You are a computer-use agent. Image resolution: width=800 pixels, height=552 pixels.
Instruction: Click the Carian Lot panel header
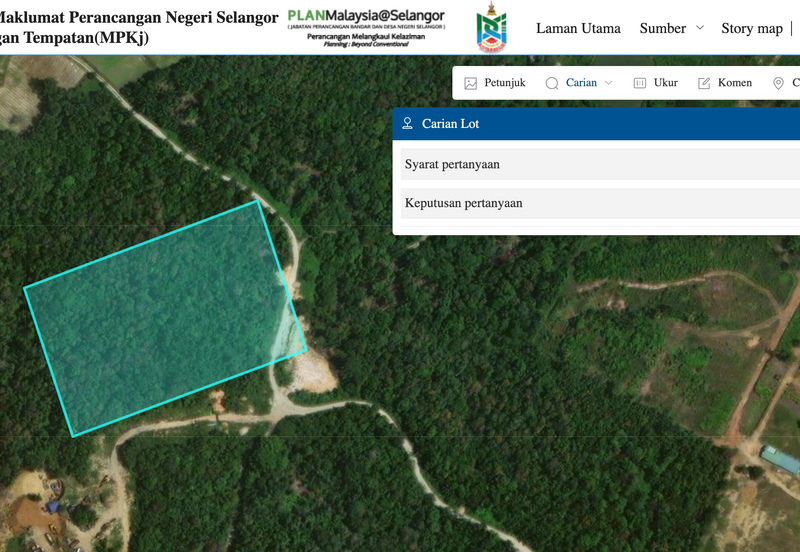tap(600, 124)
